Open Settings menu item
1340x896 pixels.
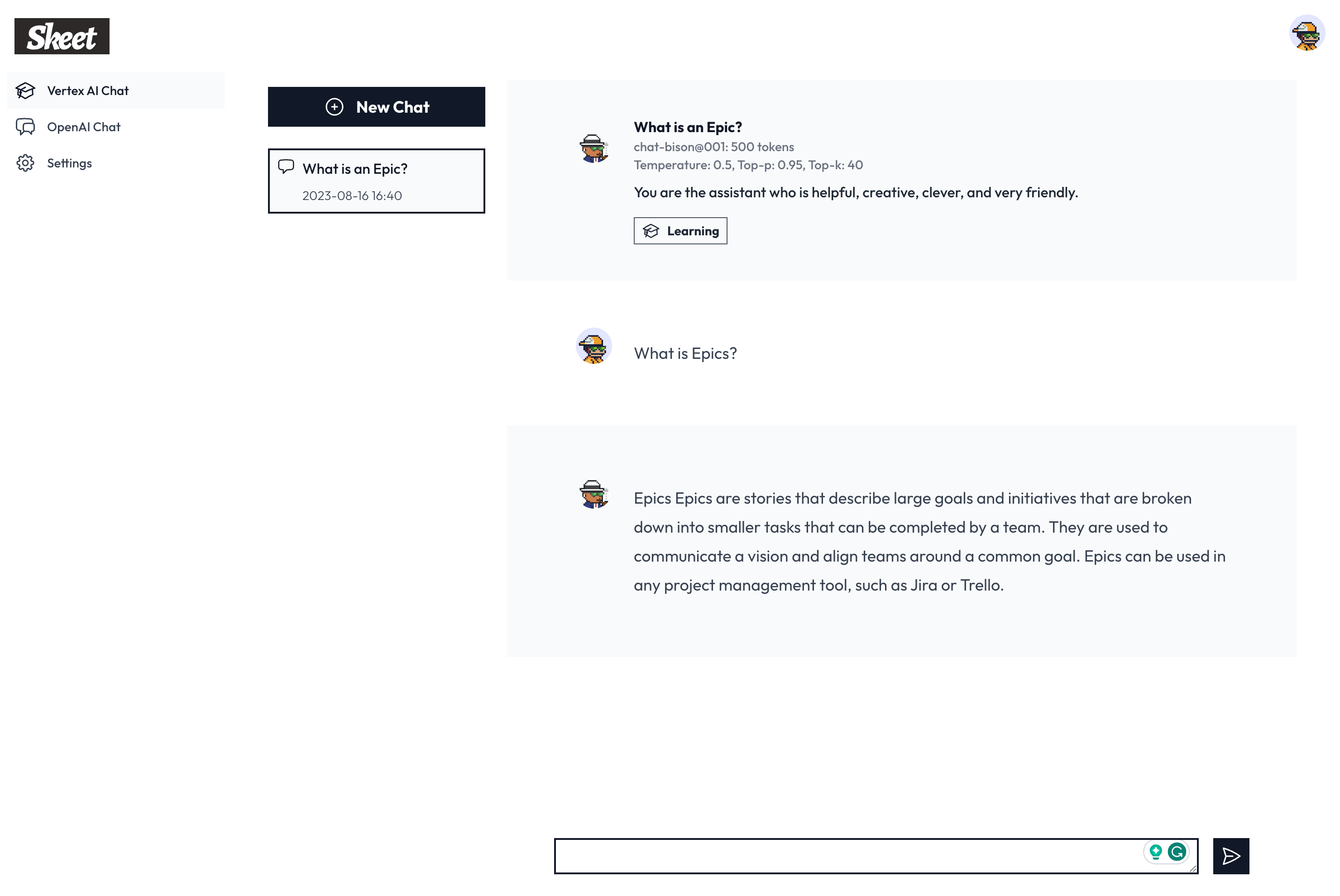(69, 163)
